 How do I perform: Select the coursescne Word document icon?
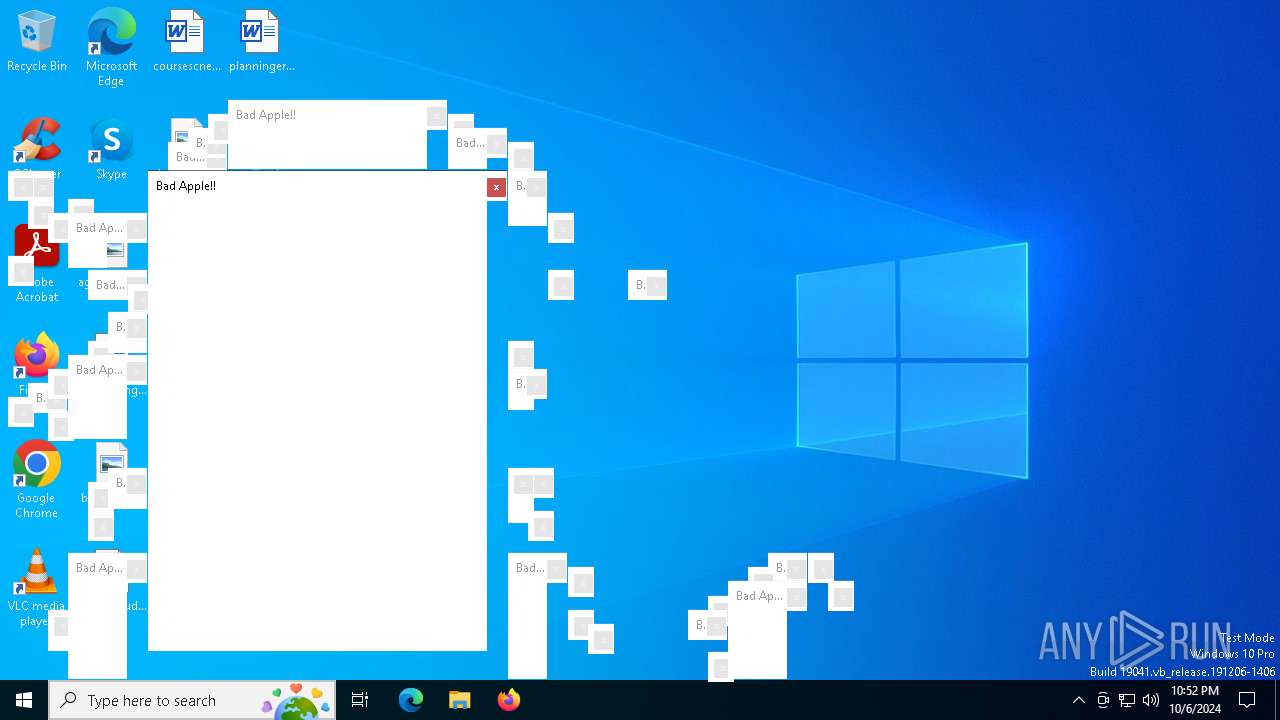coord(186,42)
